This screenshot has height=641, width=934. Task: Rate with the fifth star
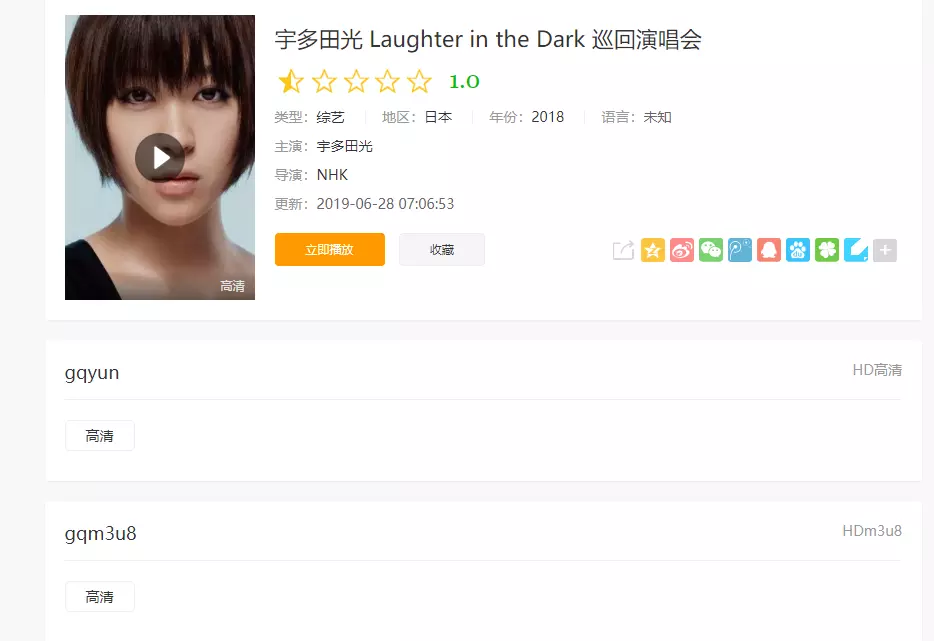pyautogui.click(x=419, y=81)
